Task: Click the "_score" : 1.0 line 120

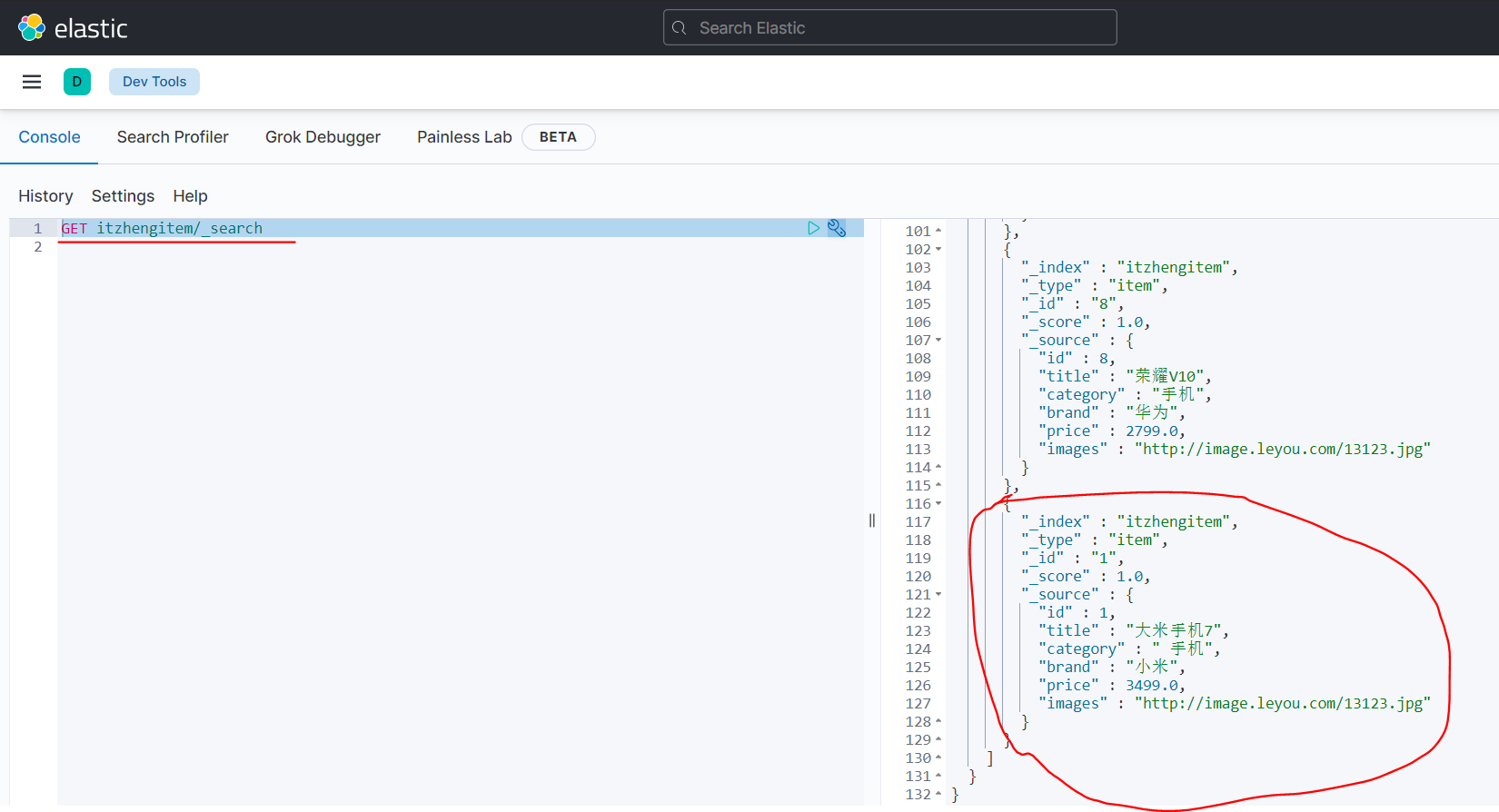Action: pyautogui.click(x=1086, y=576)
